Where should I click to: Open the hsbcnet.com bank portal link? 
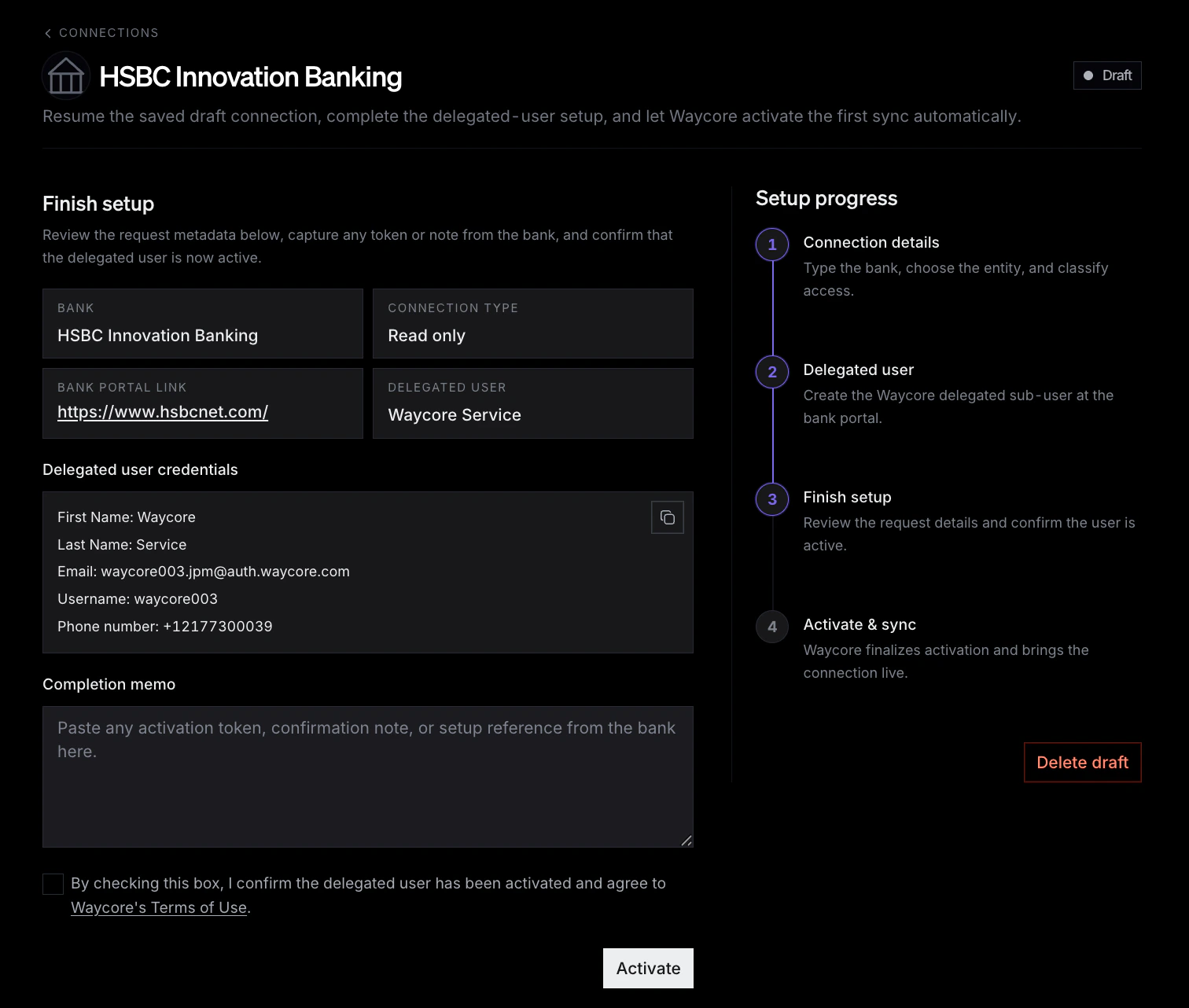click(x=163, y=412)
